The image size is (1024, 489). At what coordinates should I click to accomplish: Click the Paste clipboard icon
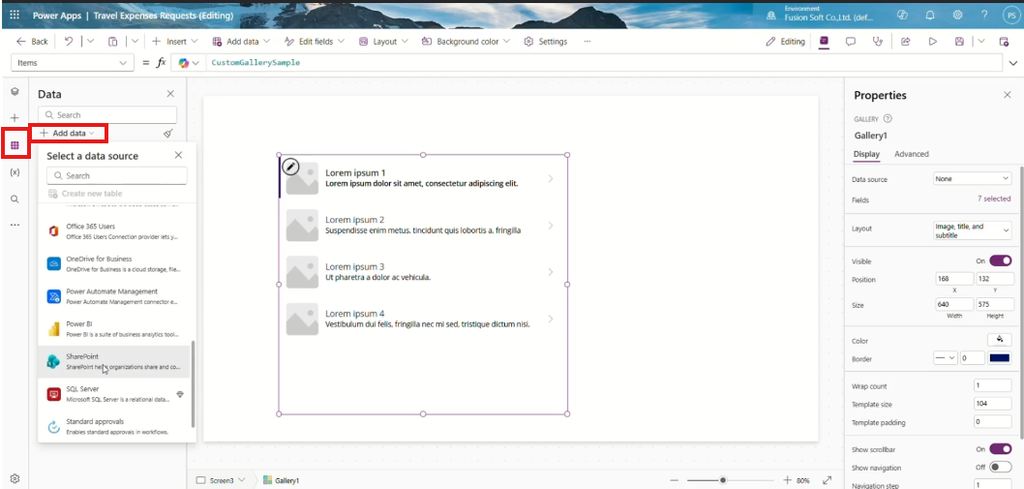[x=112, y=41]
